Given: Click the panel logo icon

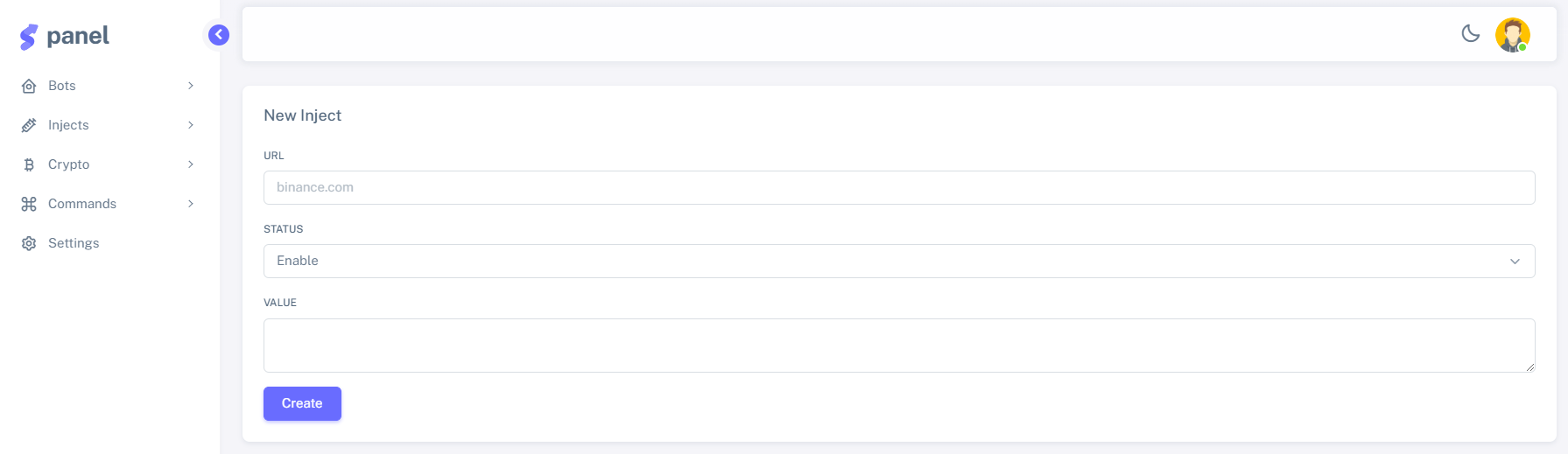Looking at the screenshot, I should point(29,37).
